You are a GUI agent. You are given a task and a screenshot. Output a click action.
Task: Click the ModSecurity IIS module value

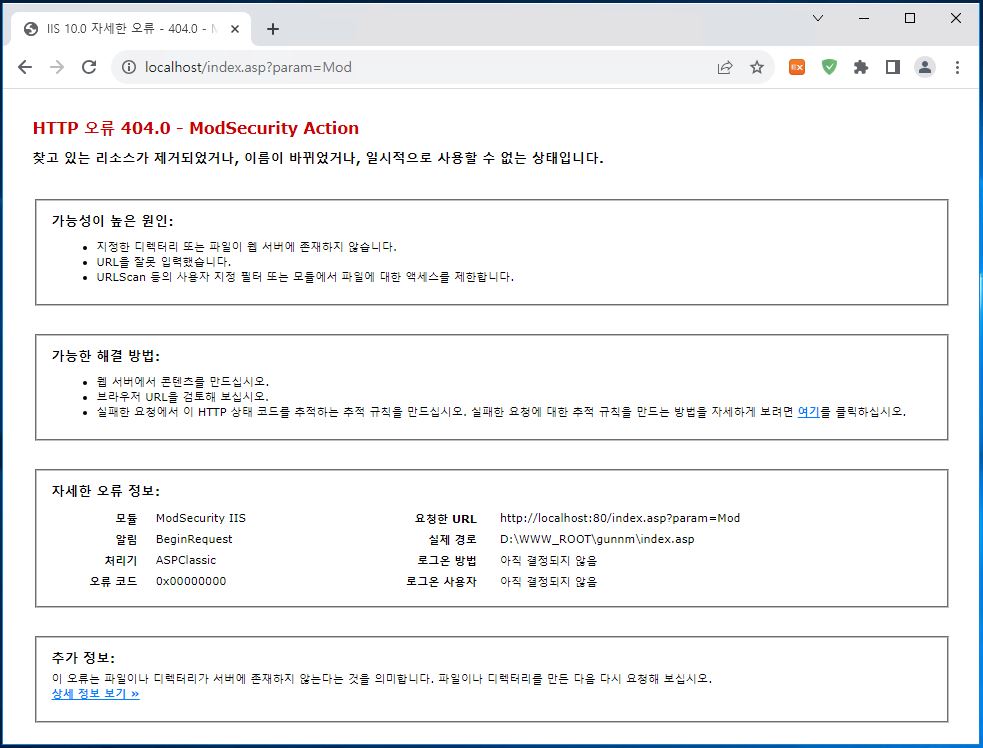(201, 518)
